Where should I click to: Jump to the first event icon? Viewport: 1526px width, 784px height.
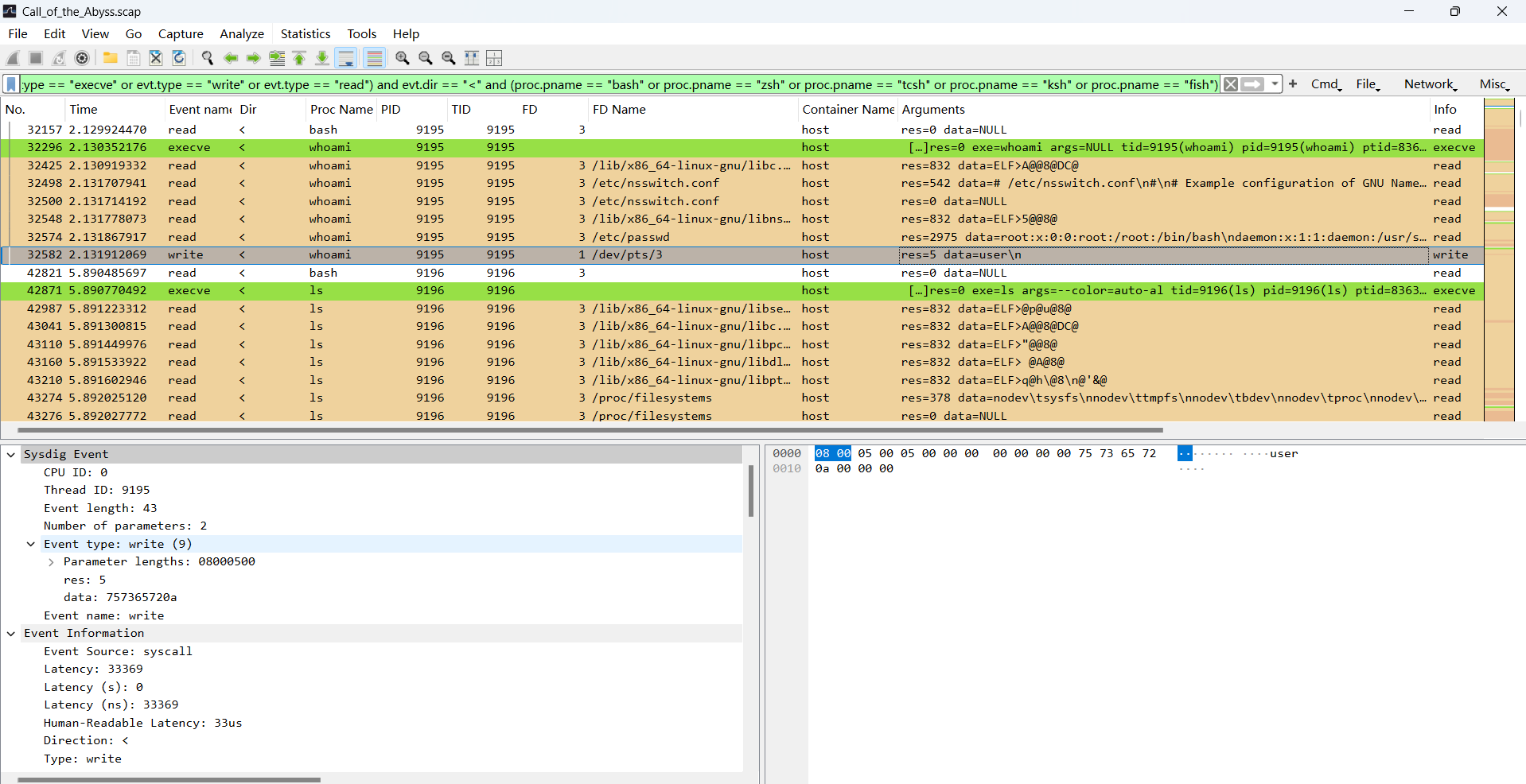[x=299, y=58]
